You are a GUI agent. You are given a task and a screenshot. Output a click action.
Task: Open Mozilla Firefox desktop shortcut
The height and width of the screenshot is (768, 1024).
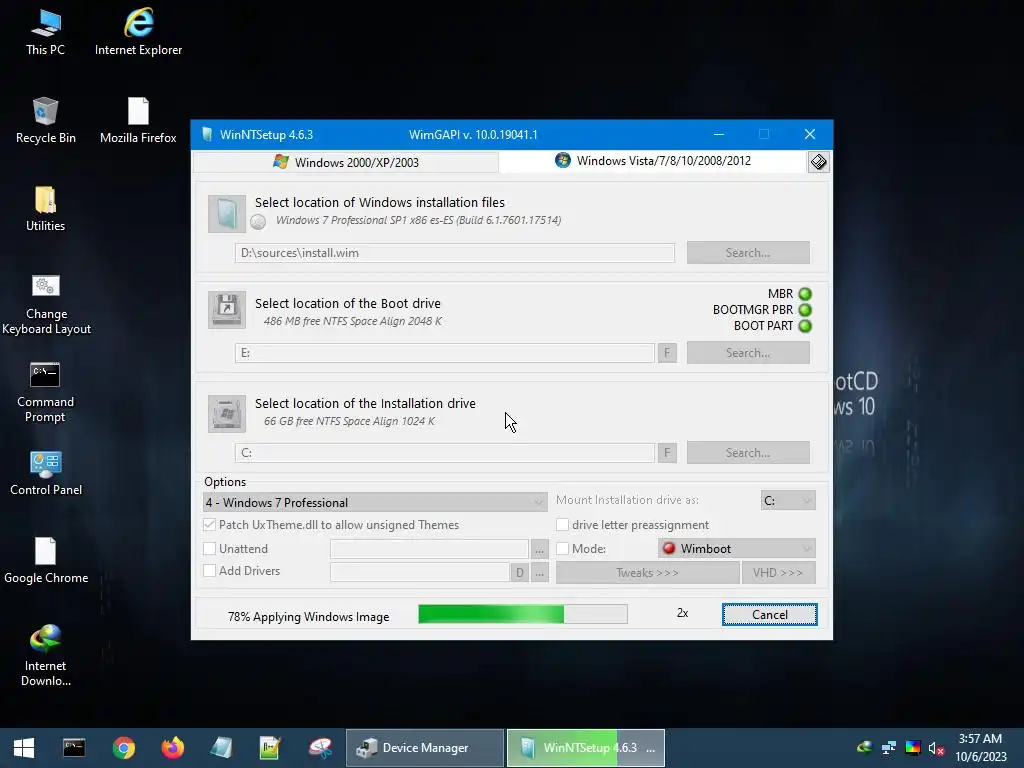pos(138,121)
